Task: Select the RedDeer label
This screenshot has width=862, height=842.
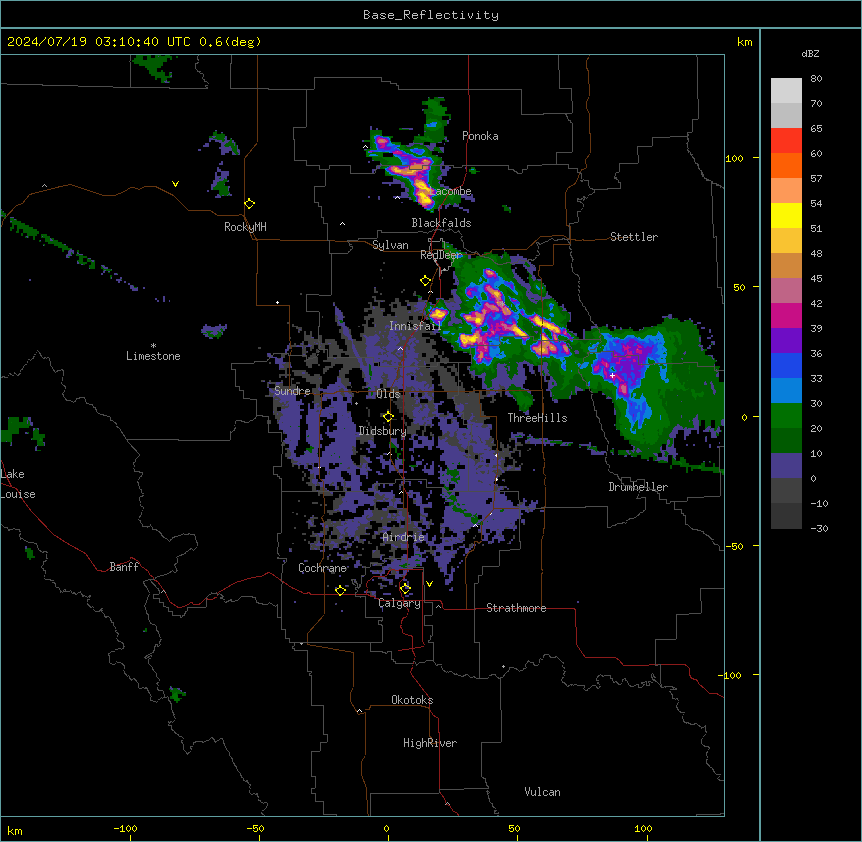Action: tap(441, 255)
